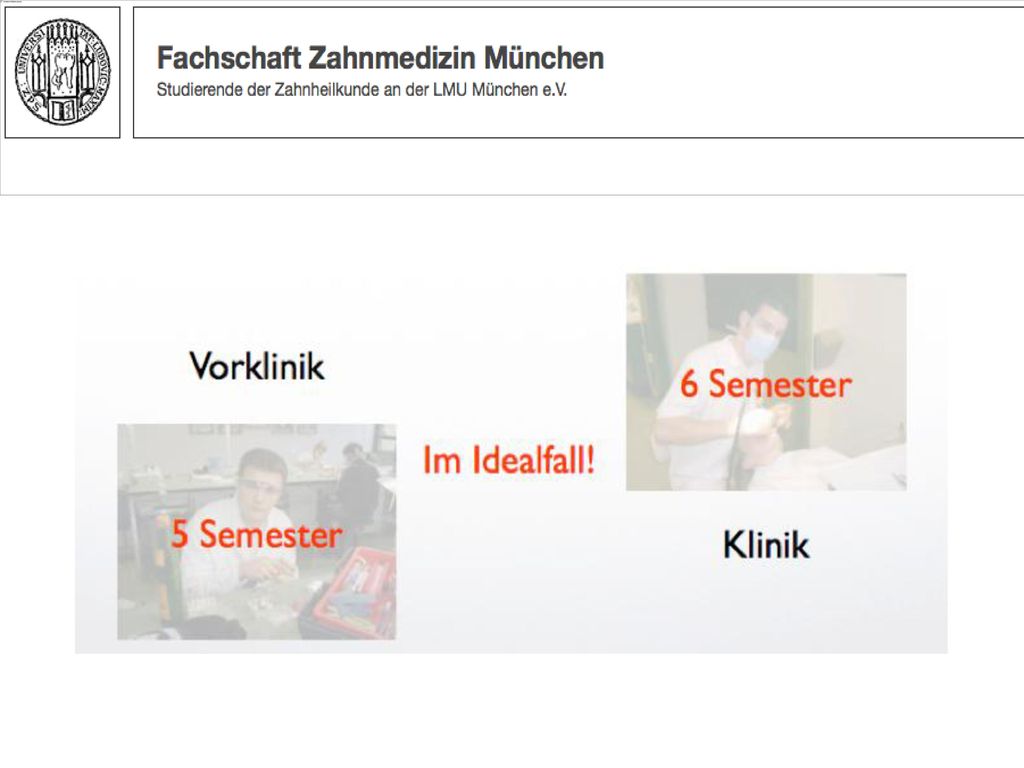This screenshot has height=768, width=1024.
Task: Click the red '5 Semester' label
Action: (x=256, y=534)
